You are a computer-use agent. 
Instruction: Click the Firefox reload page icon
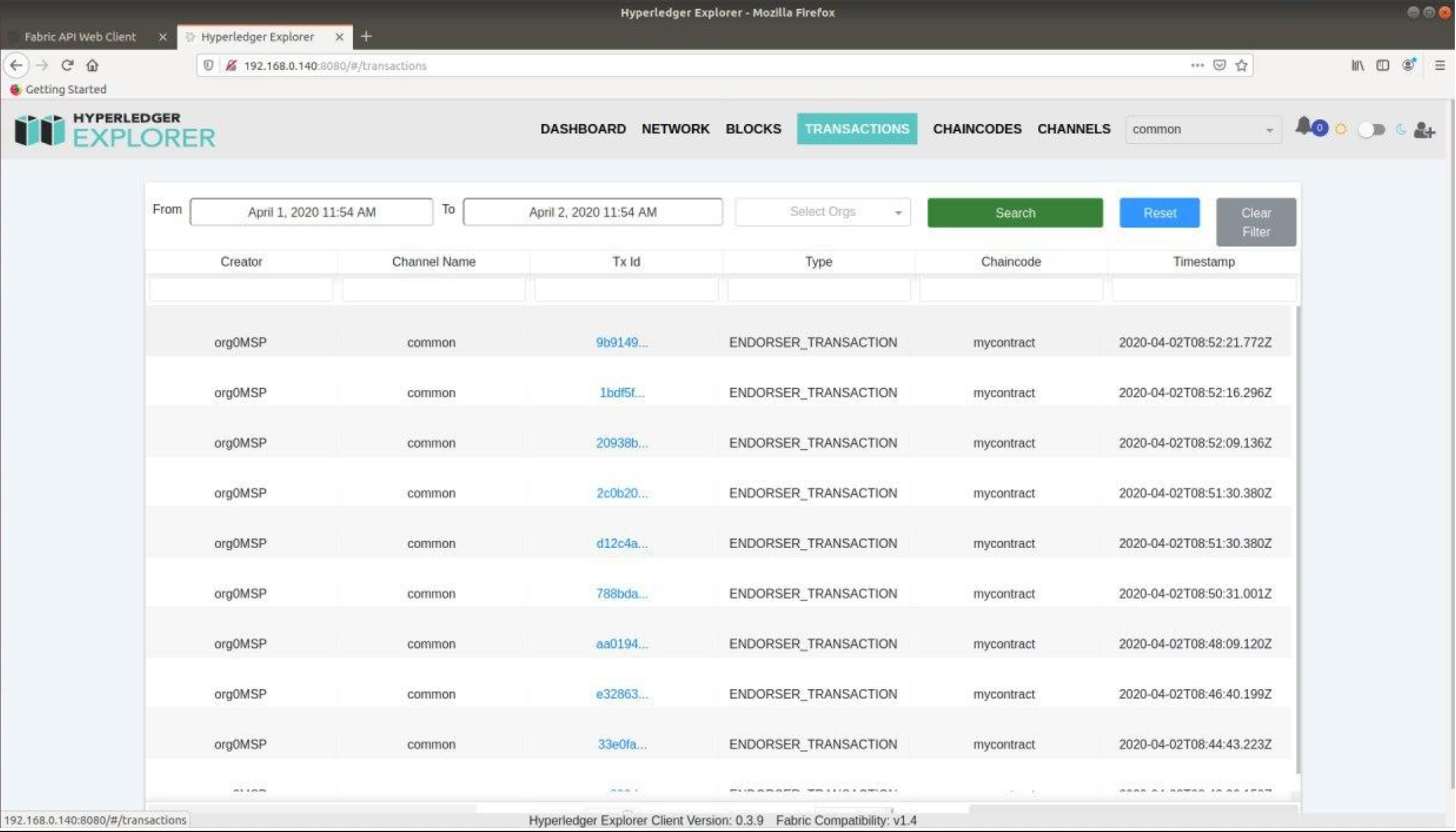click(67, 65)
